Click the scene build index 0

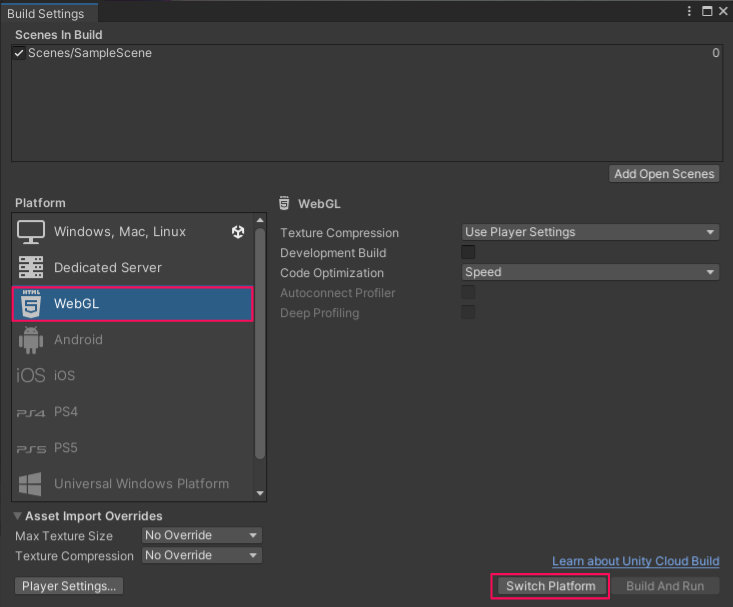(x=715, y=53)
